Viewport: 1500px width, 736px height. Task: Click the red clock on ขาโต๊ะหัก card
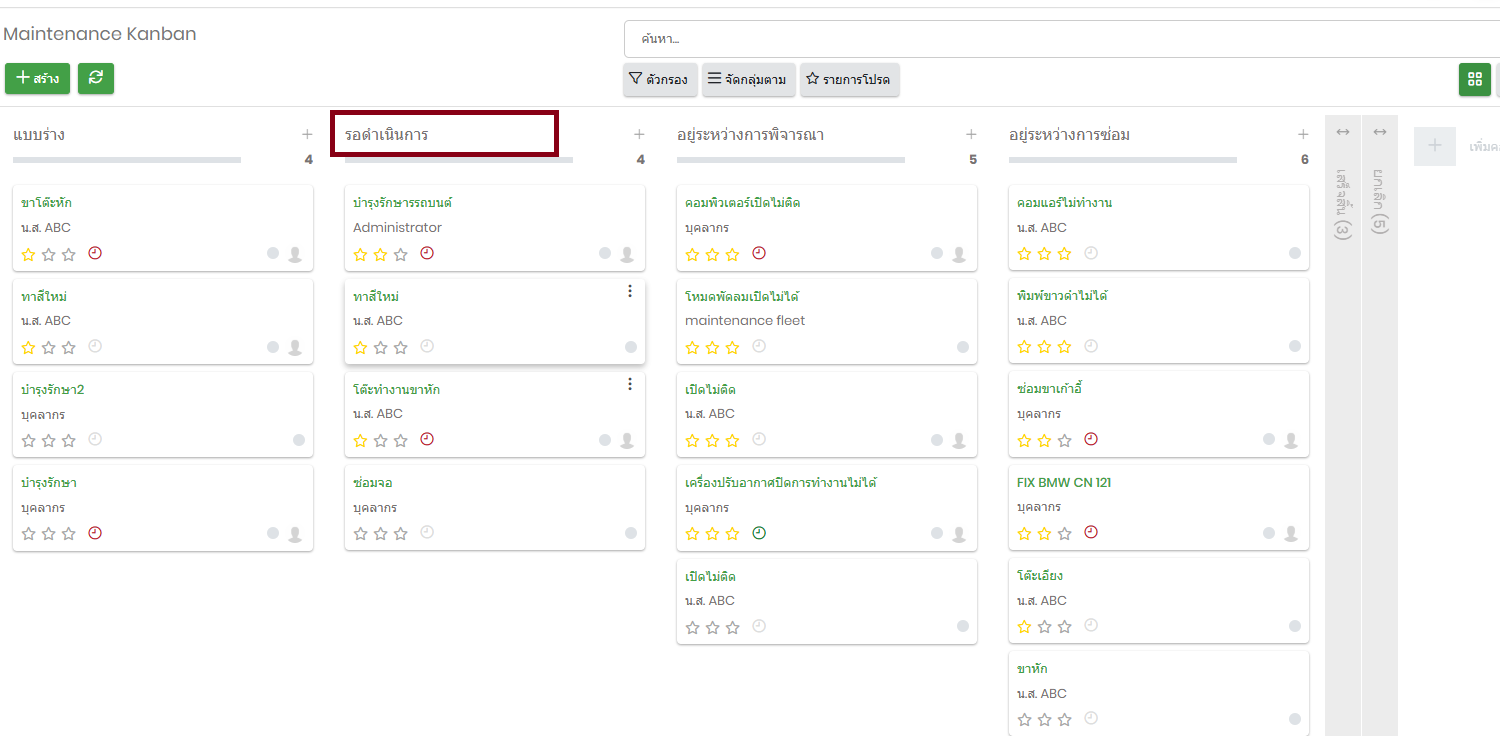pos(95,254)
